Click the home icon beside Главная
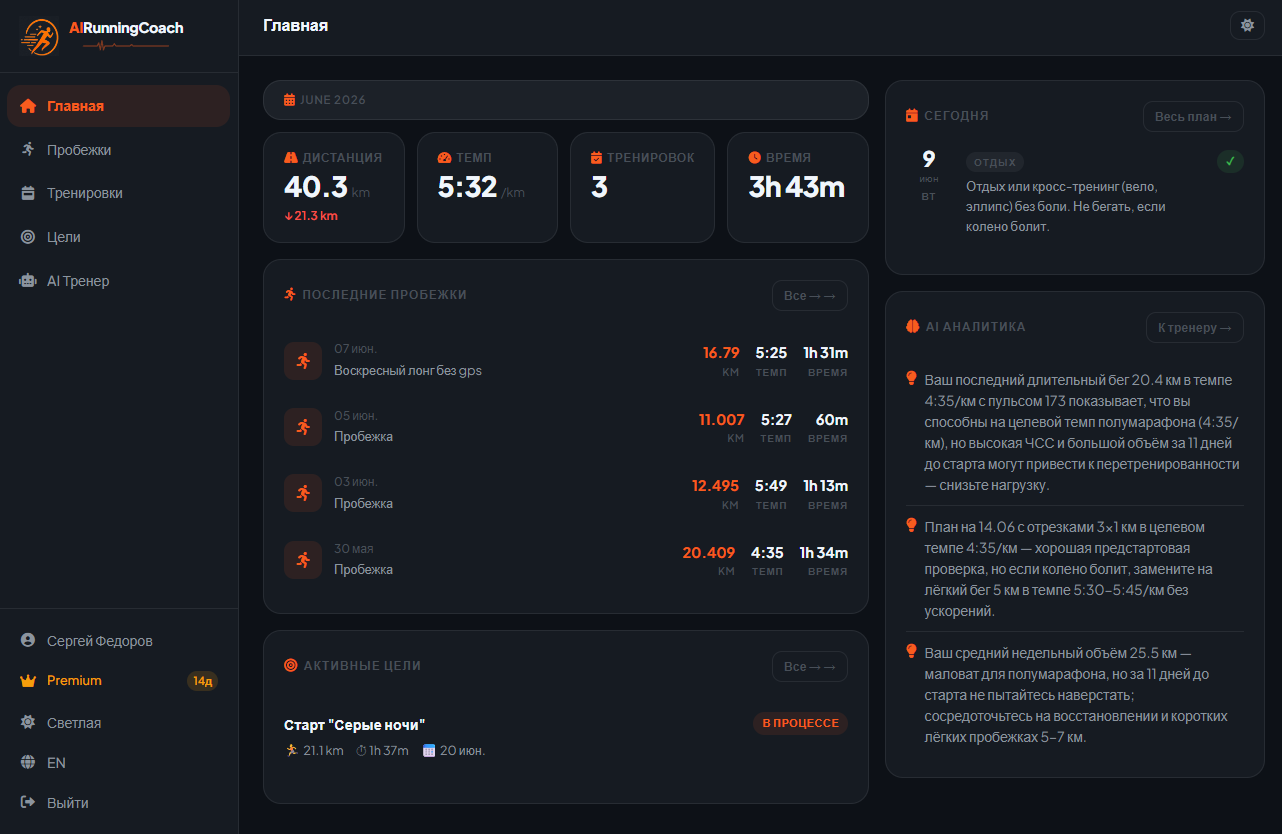1282x834 pixels. point(28,106)
